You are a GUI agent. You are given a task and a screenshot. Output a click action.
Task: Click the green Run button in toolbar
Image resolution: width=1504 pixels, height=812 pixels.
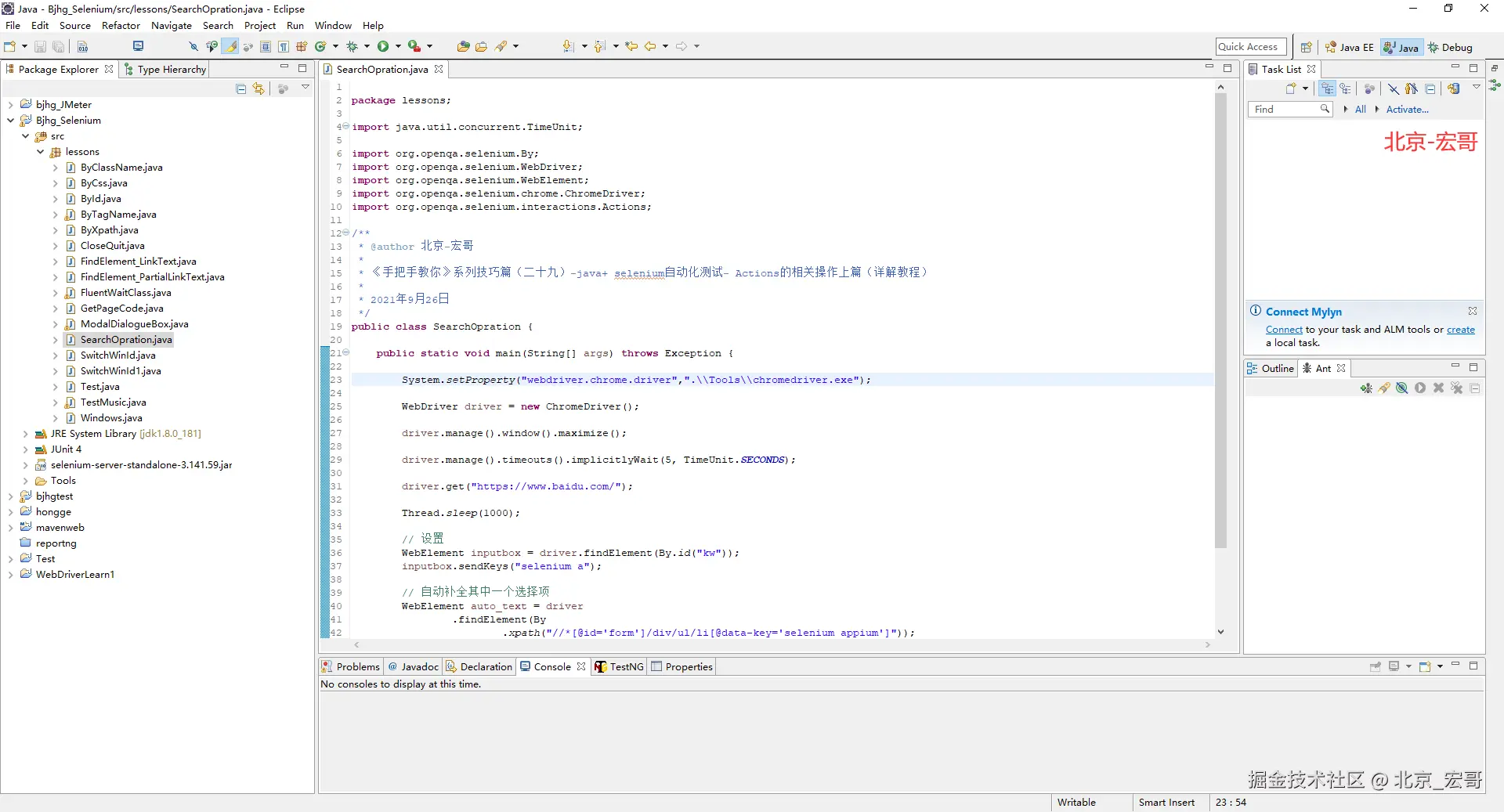(x=383, y=47)
